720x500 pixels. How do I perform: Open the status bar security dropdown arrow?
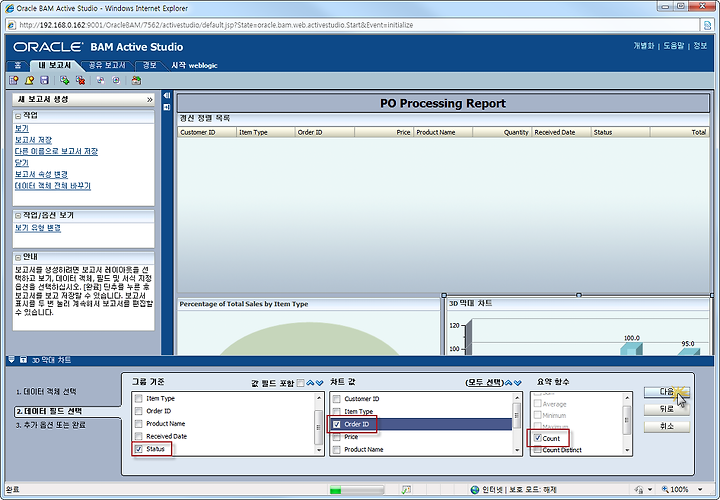pos(649,490)
